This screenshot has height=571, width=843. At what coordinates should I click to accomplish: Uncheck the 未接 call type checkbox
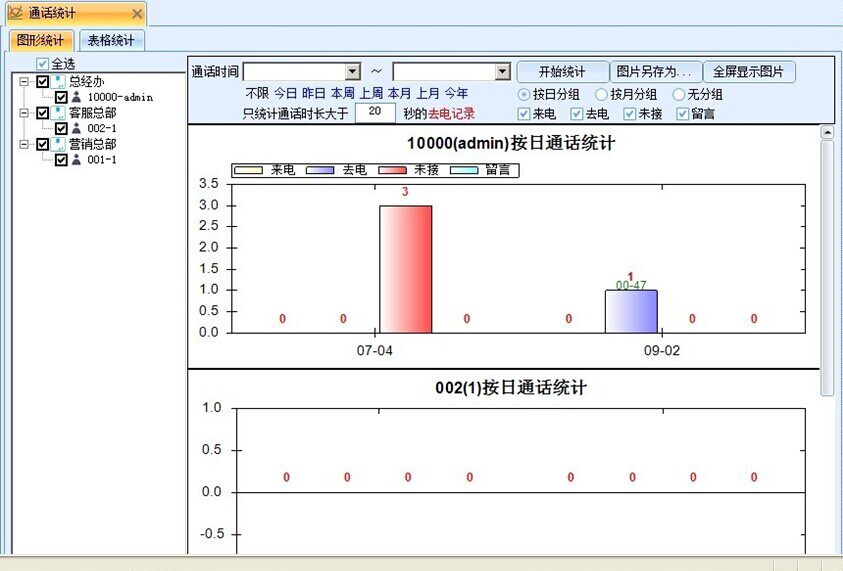[630, 114]
